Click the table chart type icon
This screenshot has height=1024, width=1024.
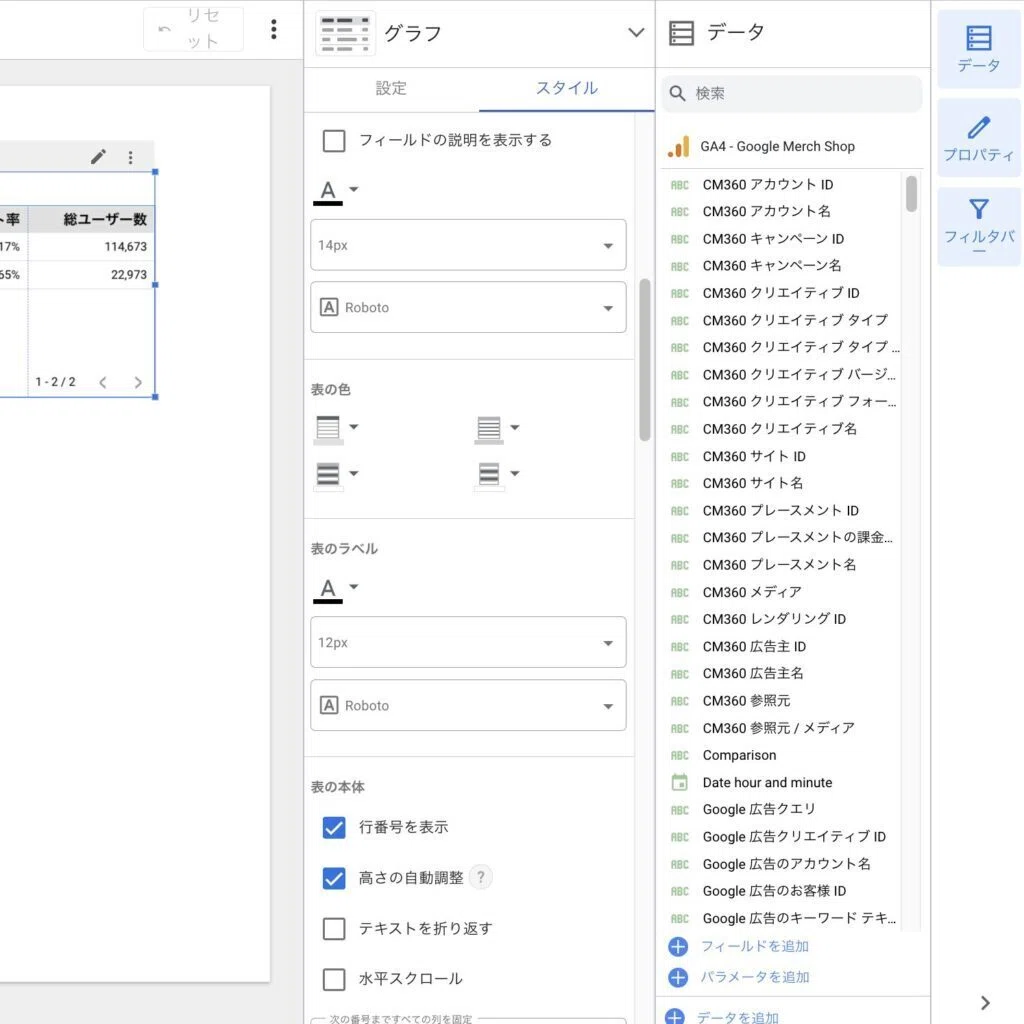[345, 33]
